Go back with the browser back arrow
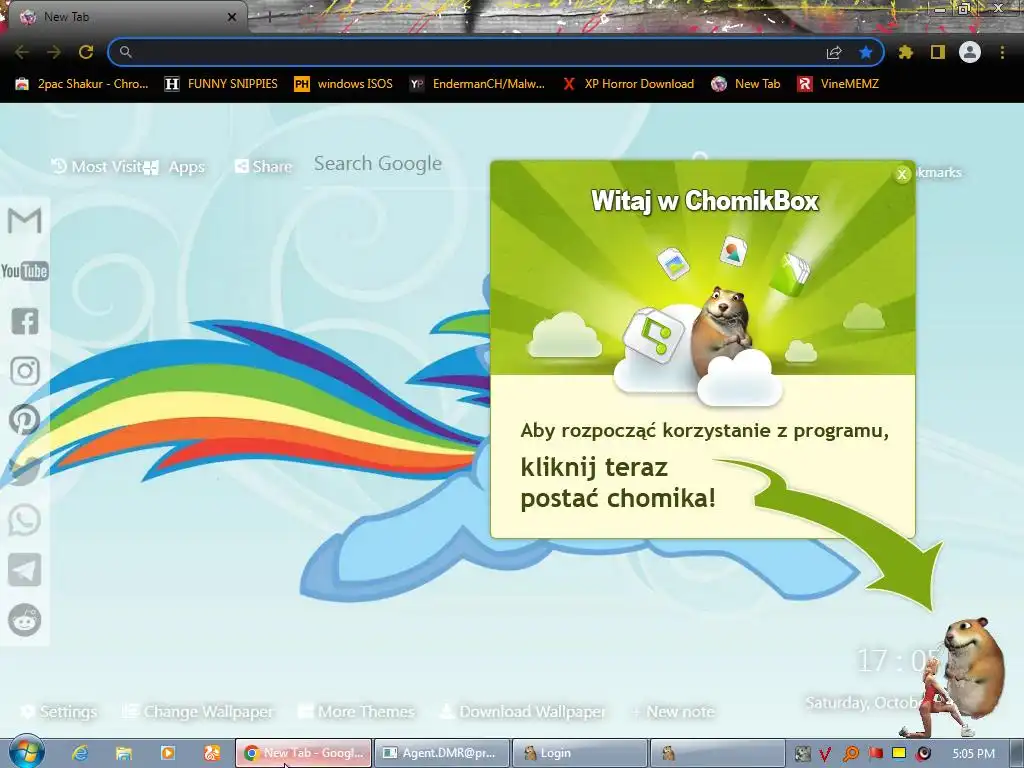The height and width of the screenshot is (768, 1024). (x=21, y=52)
